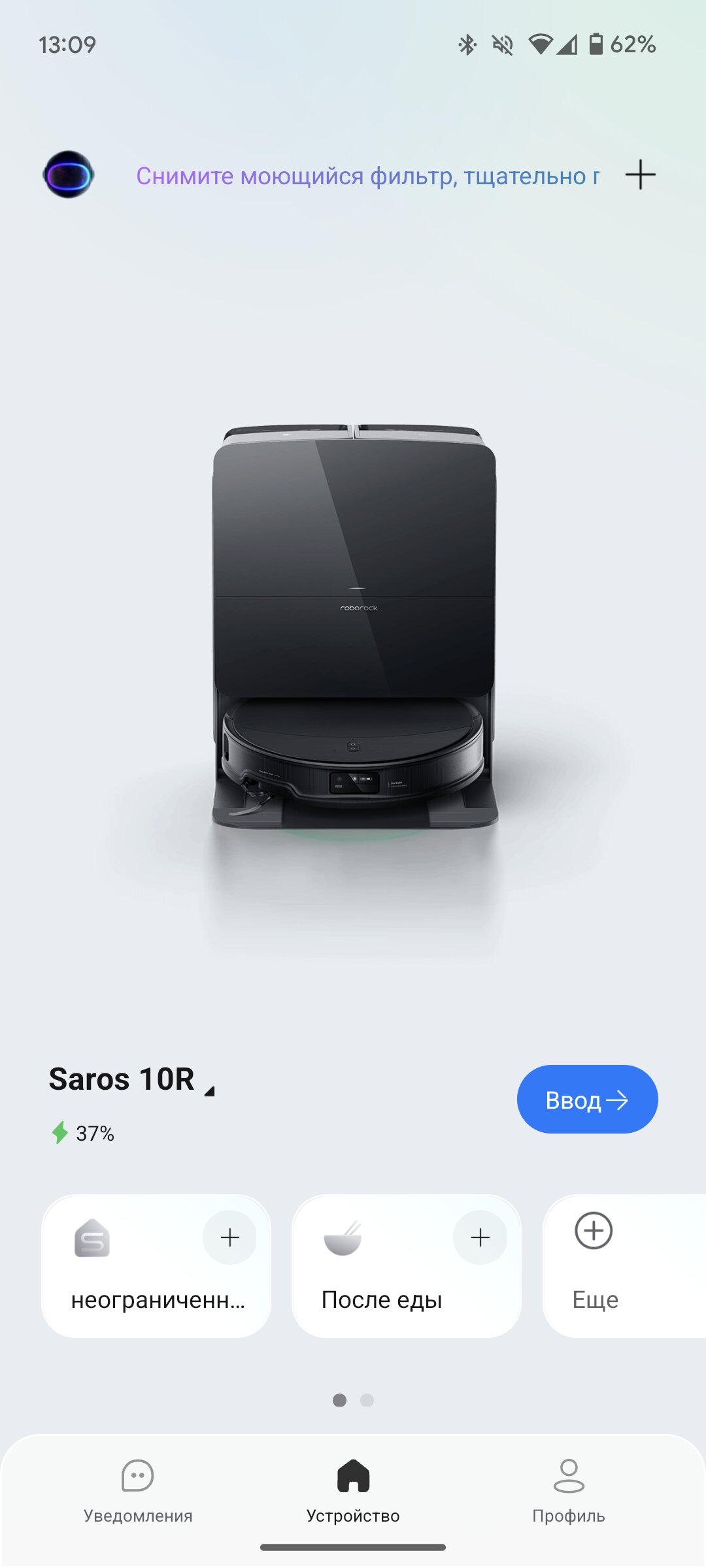Tap the plus icon to add device
Image resolution: width=706 pixels, height=1568 pixels.
point(640,175)
